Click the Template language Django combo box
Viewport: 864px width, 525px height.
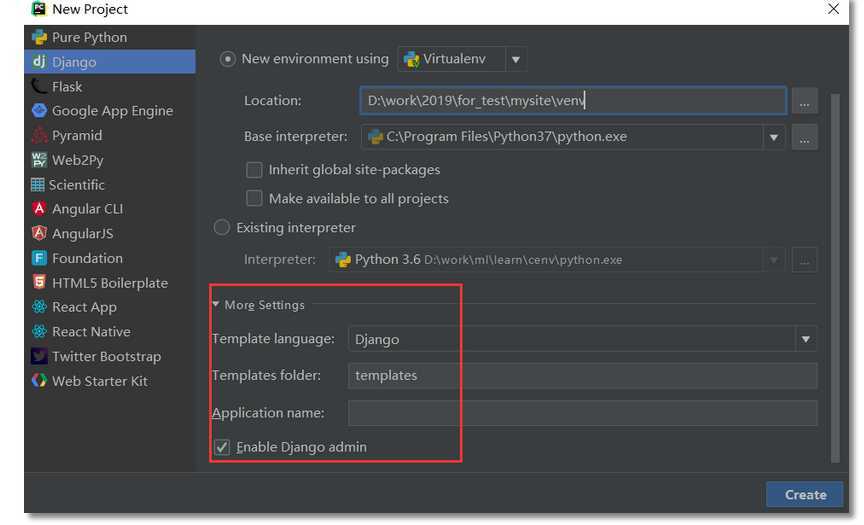coord(582,339)
